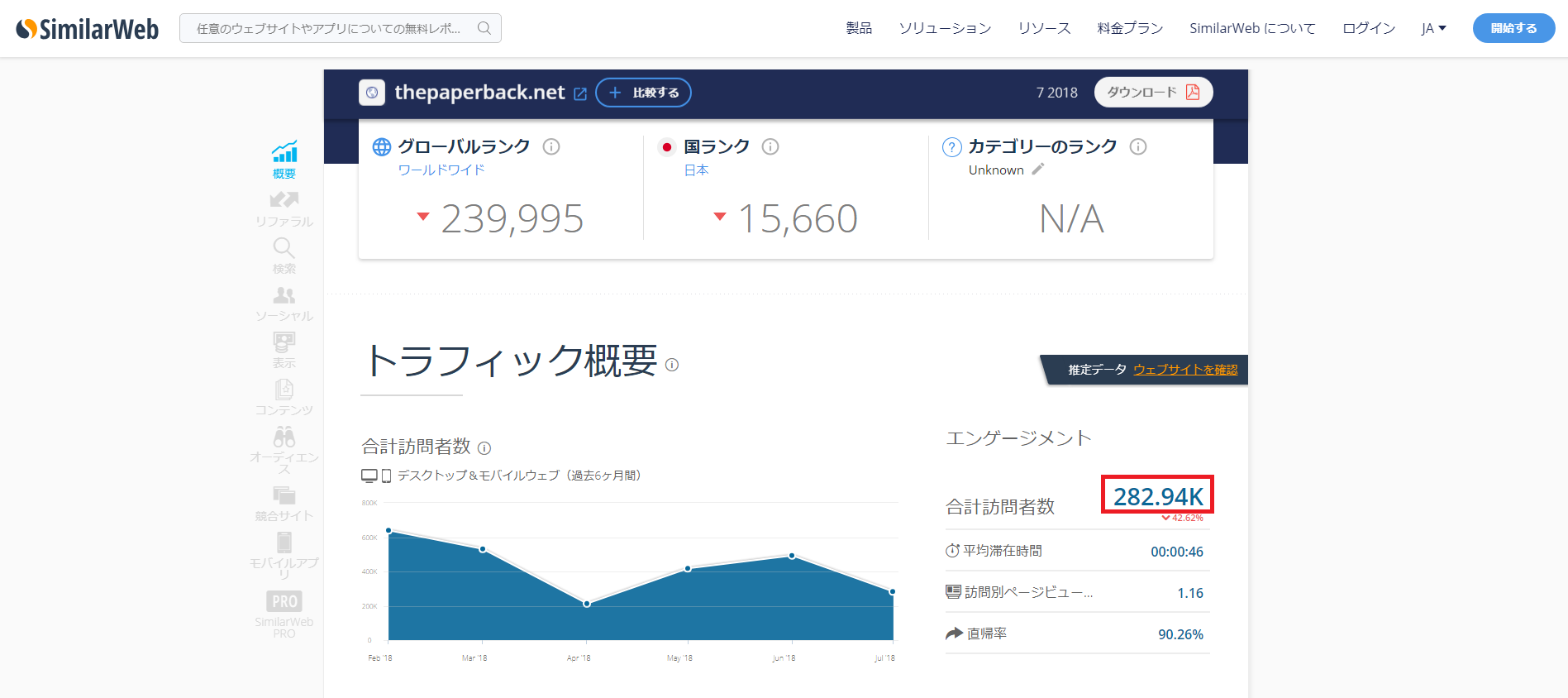The image size is (1568, 698).
Task: Click the 00:00:46 average duration value
Action: click(1177, 552)
